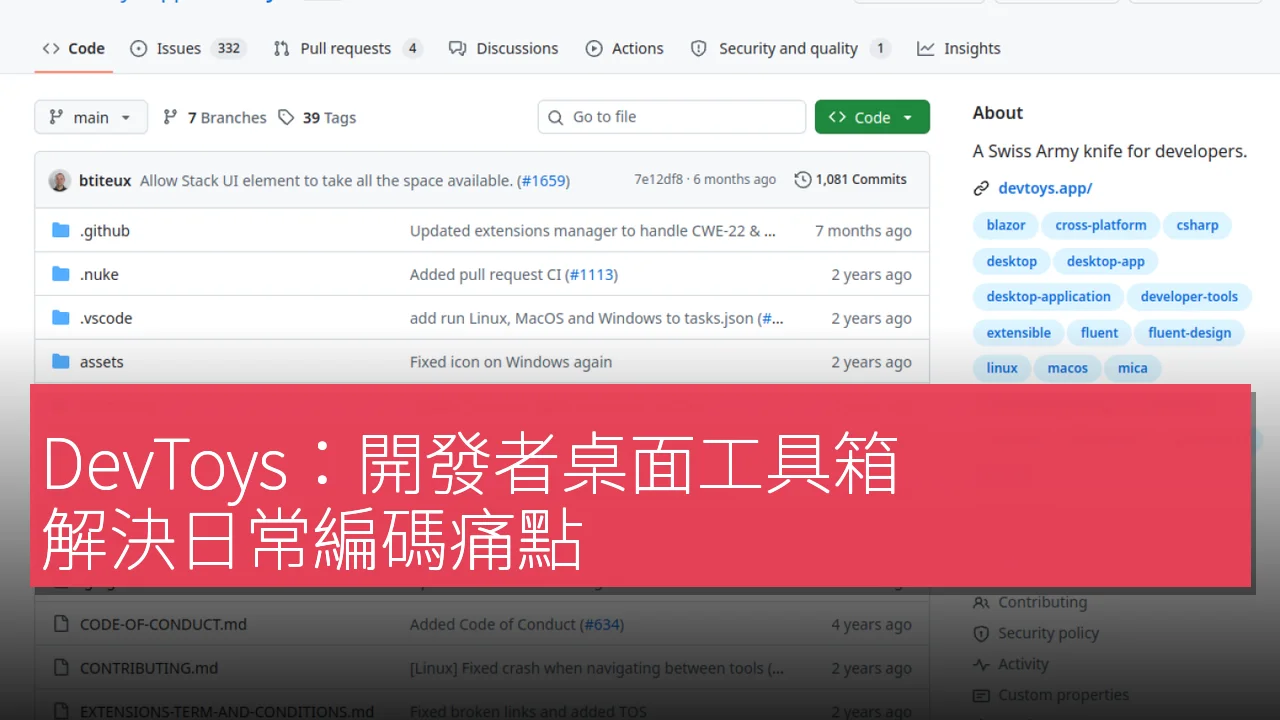Open the Security policy link
Screen dimensions: 1280x720
click(1036, 633)
